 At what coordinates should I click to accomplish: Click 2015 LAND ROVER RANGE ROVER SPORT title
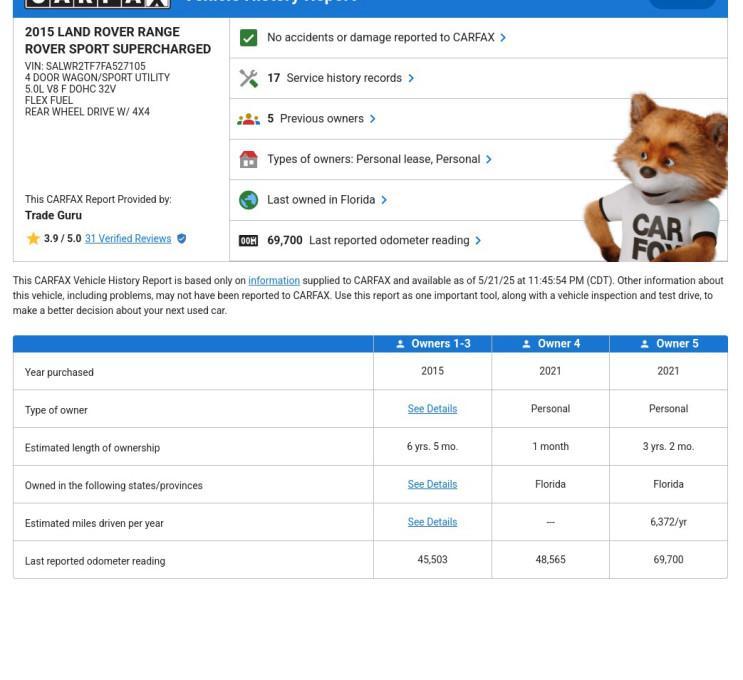[118, 40]
